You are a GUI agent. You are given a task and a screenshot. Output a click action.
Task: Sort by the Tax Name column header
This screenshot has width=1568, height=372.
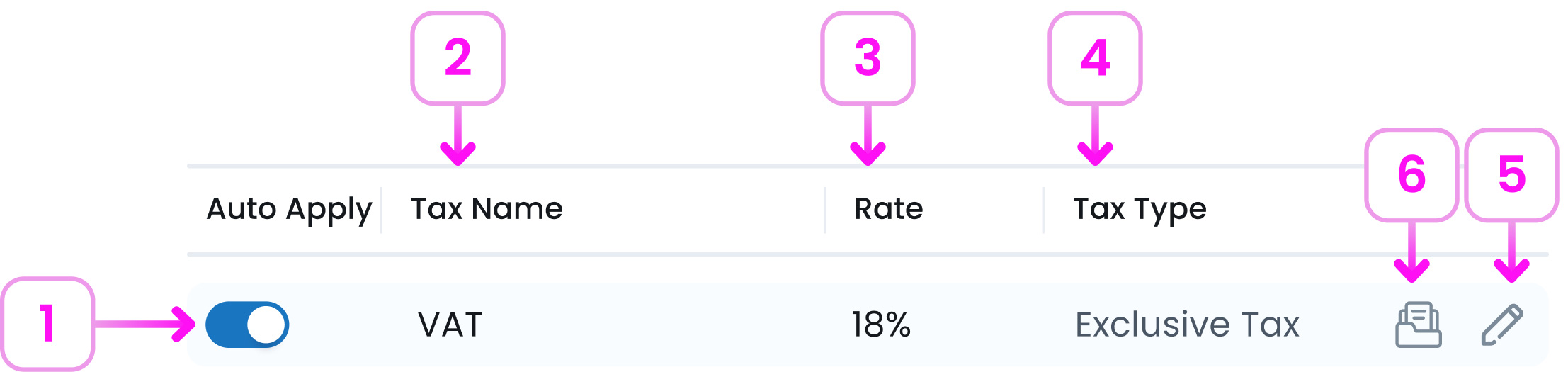(487, 209)
